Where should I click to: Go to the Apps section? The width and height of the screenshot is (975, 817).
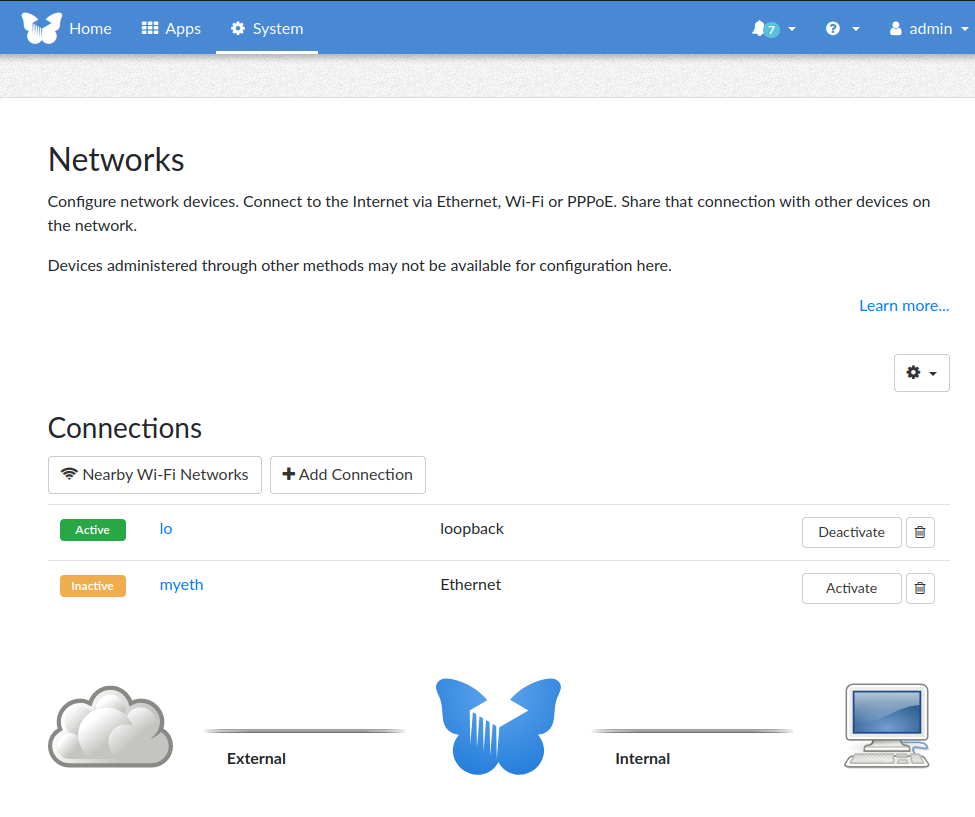(170, 28)
